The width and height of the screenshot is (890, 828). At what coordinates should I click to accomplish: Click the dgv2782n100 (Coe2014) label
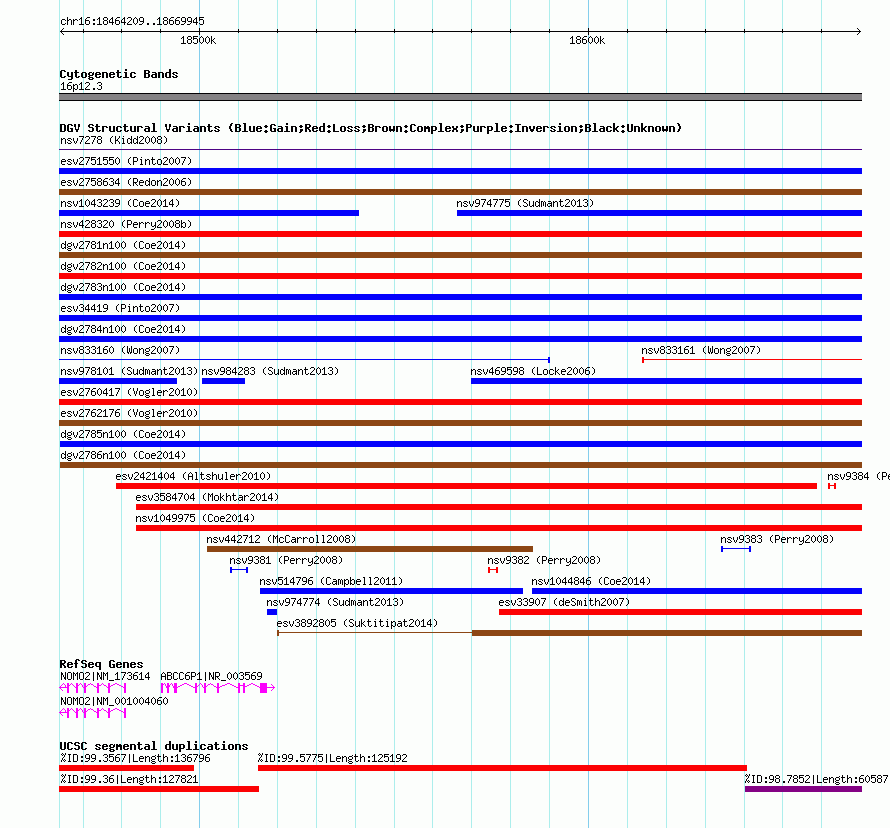[123, 266]
